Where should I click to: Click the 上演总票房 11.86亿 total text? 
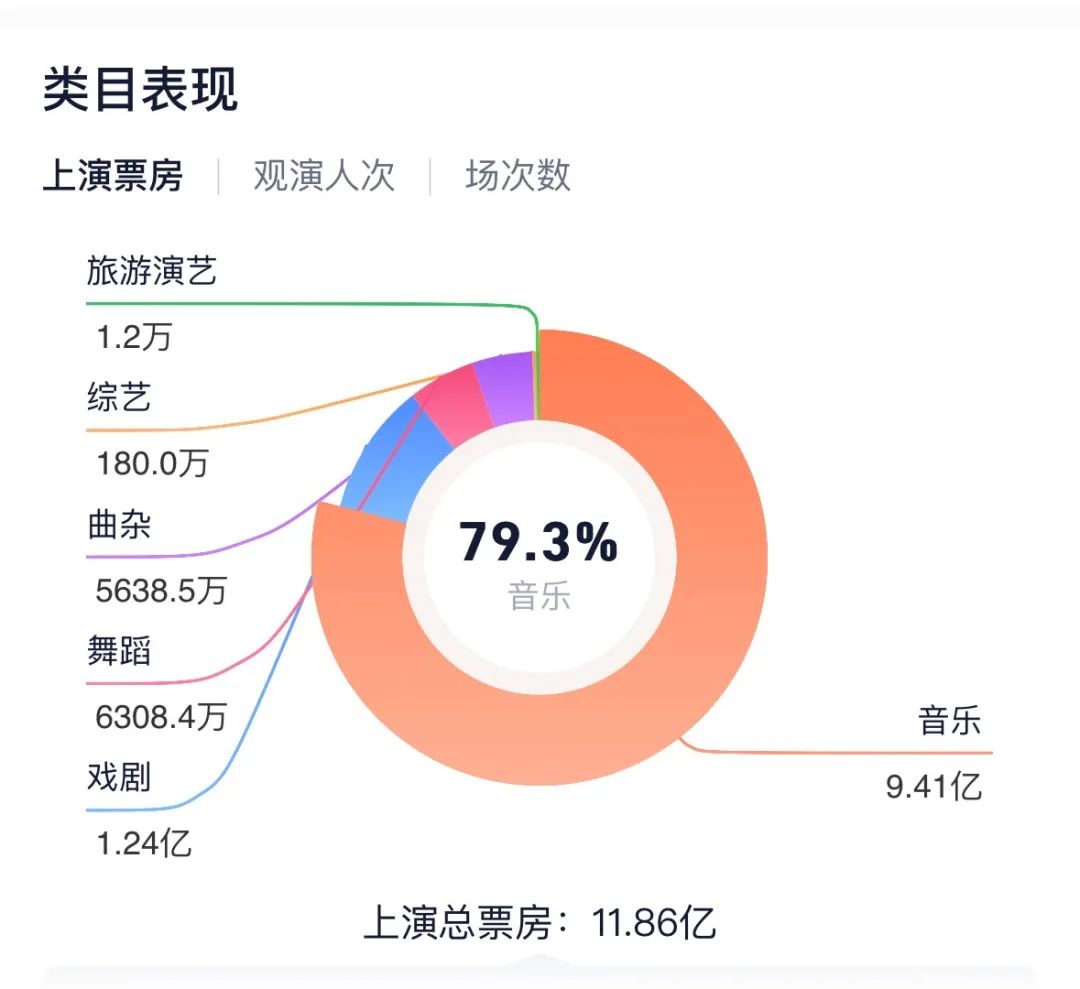539,923
